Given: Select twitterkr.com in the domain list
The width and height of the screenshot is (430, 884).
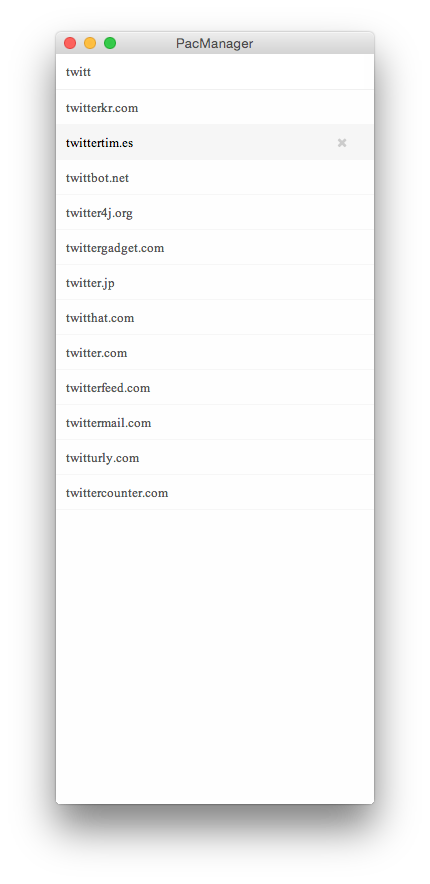Looking at the screenshot, I should [215, 107].
